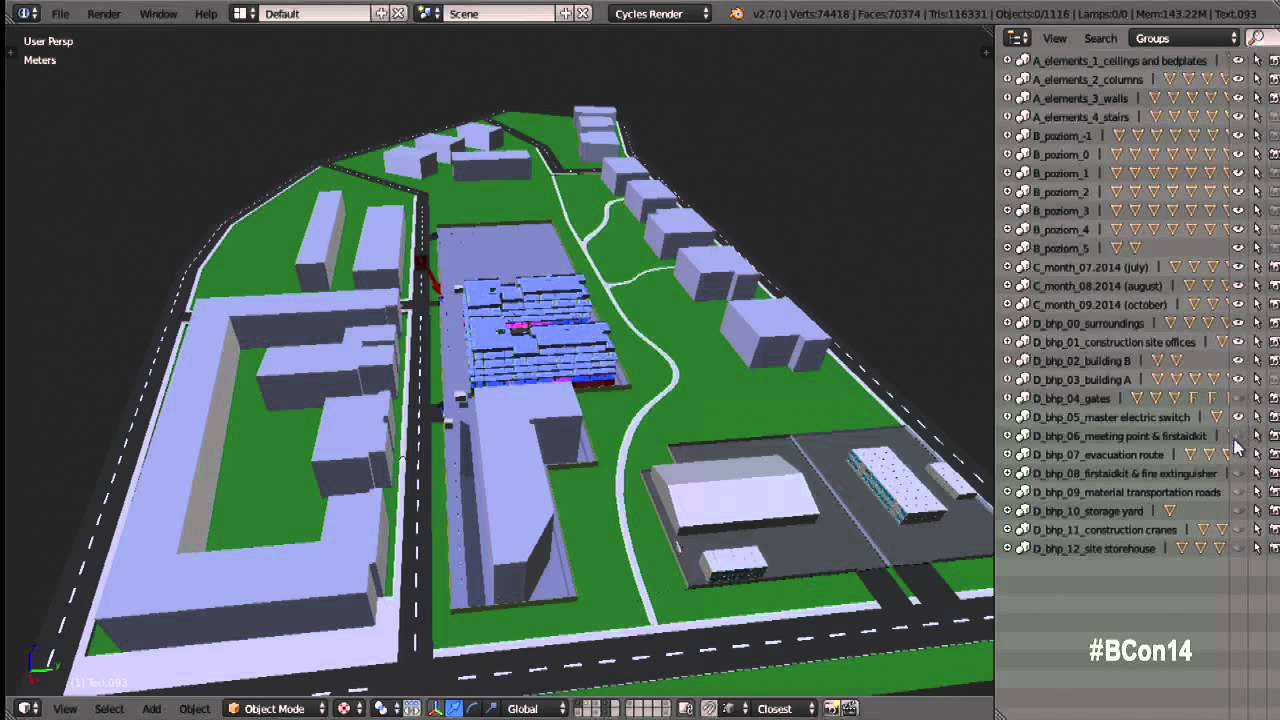
Task: Open the 3D view editor type icon
Action: click(27, 708)
